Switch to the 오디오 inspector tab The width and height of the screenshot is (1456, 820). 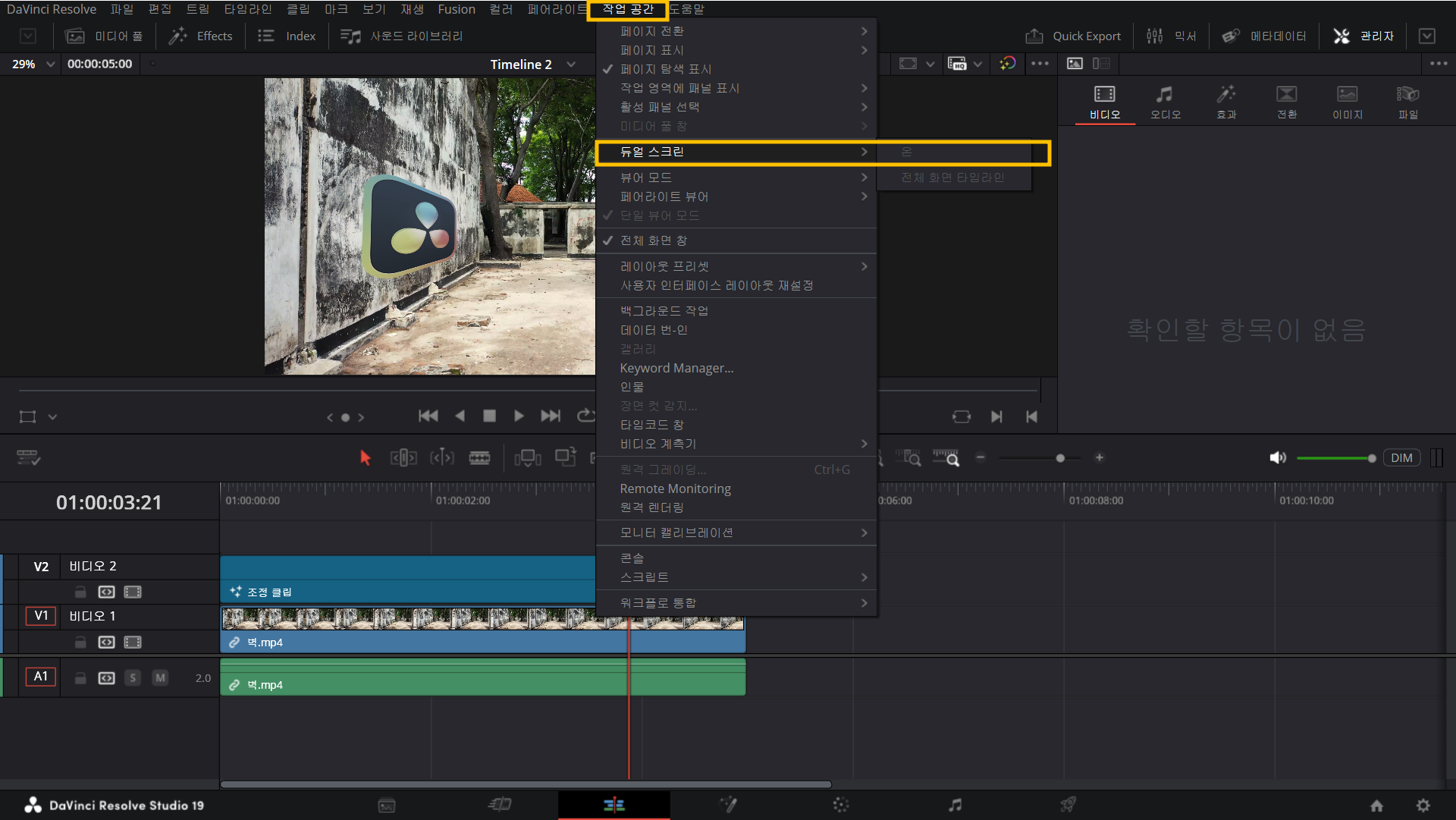click(x=1165, y=102)
